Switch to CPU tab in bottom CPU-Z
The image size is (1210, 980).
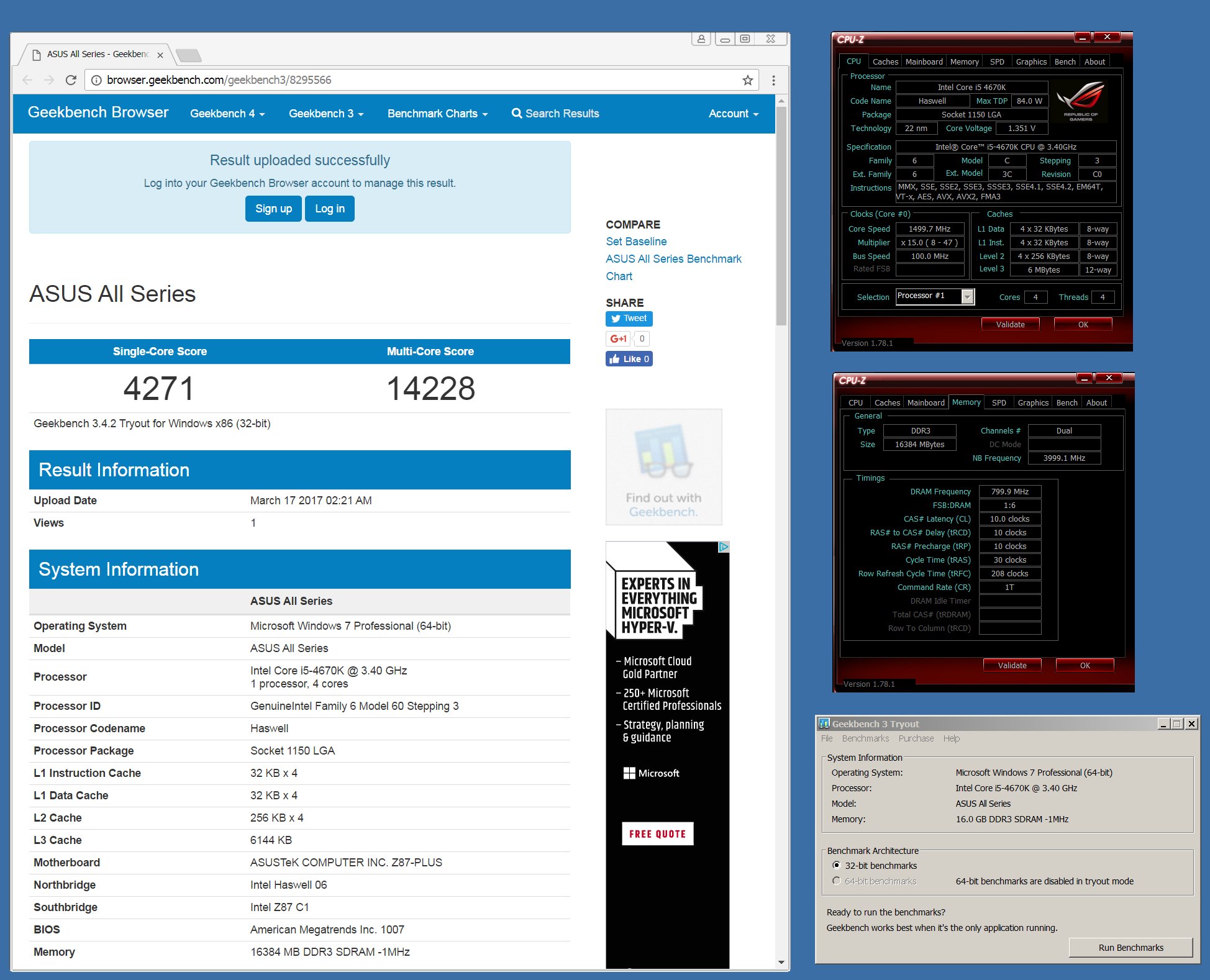855,402
